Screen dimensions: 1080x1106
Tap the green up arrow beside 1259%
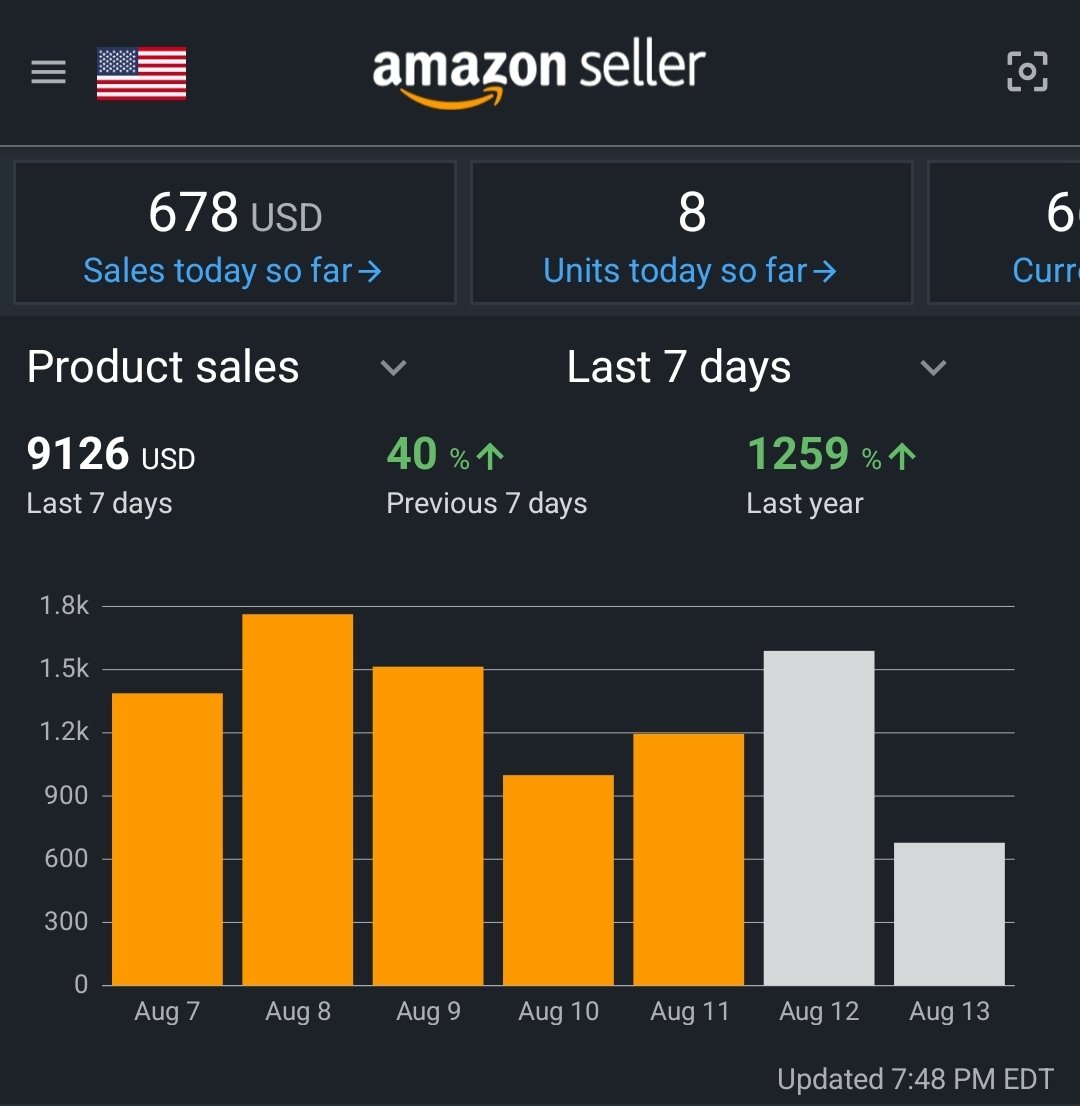pyautogui.click(x=902, y=456)
